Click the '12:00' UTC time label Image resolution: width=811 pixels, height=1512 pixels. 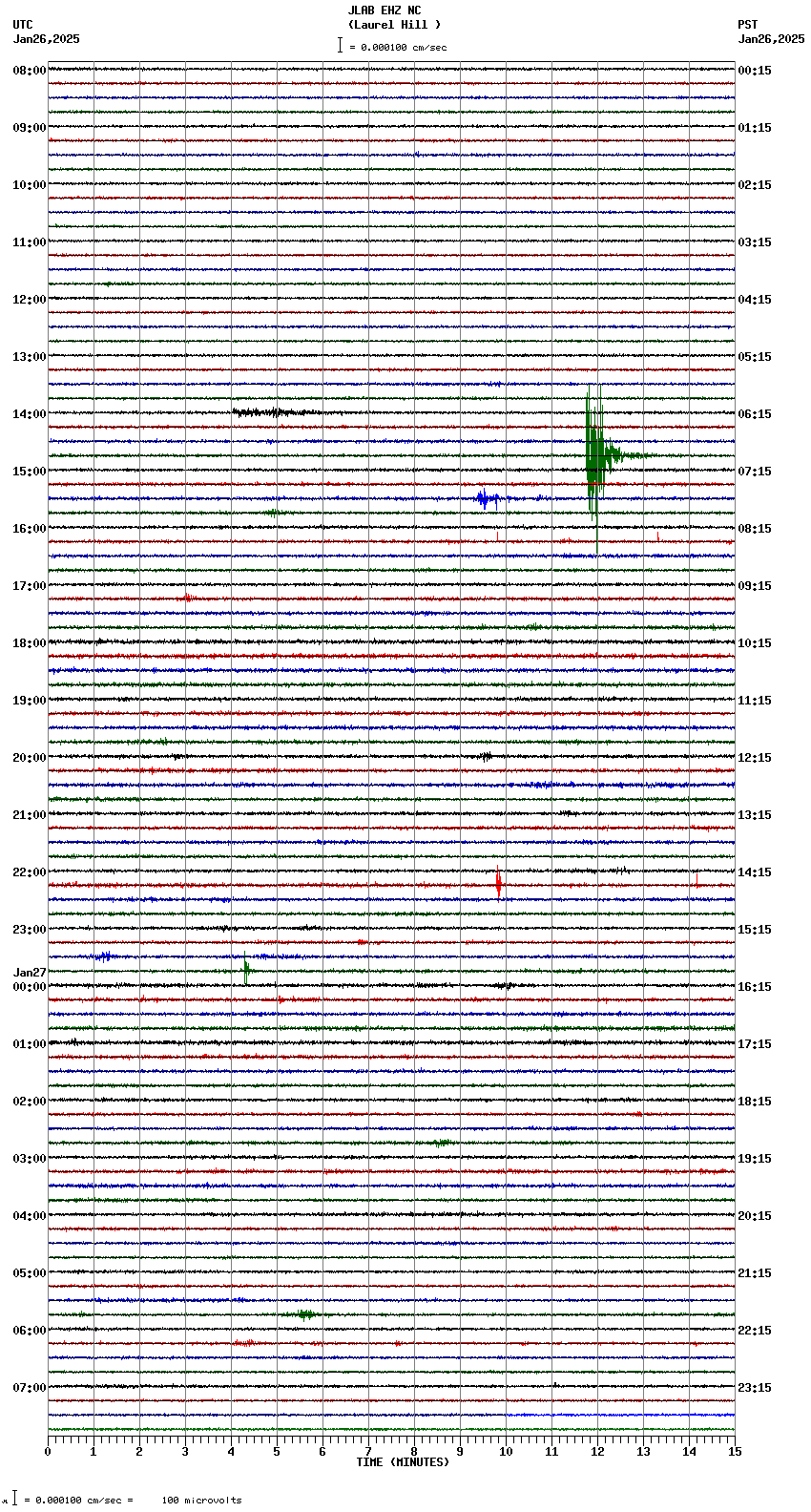point(30,300)
